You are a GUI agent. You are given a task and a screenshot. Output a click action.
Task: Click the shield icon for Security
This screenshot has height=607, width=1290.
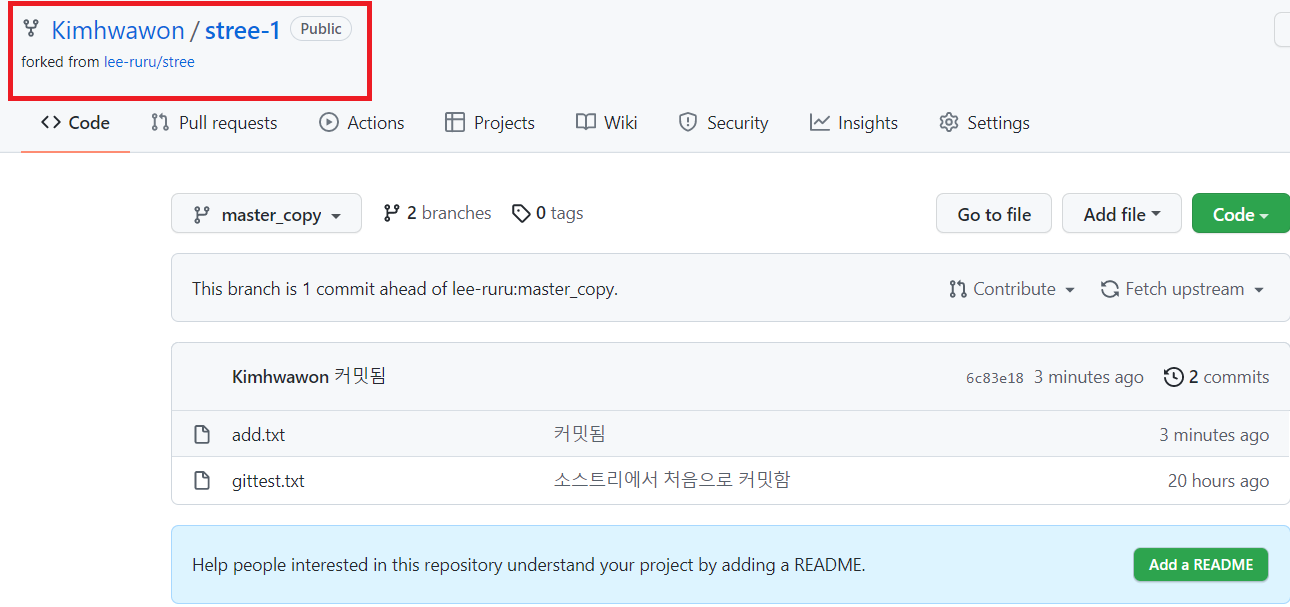click(x=687, y=123)
